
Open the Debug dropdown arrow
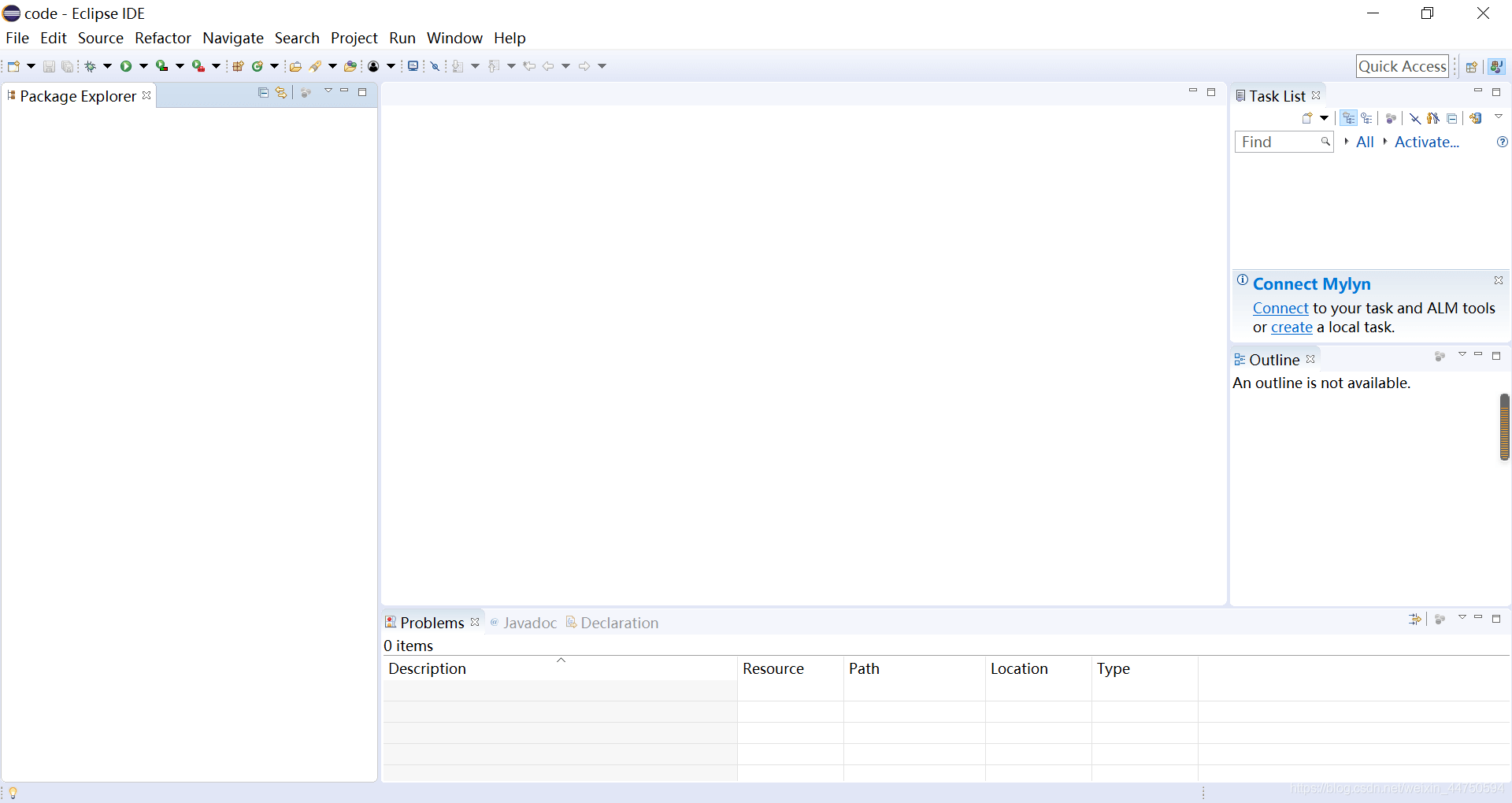coord(107,66)
